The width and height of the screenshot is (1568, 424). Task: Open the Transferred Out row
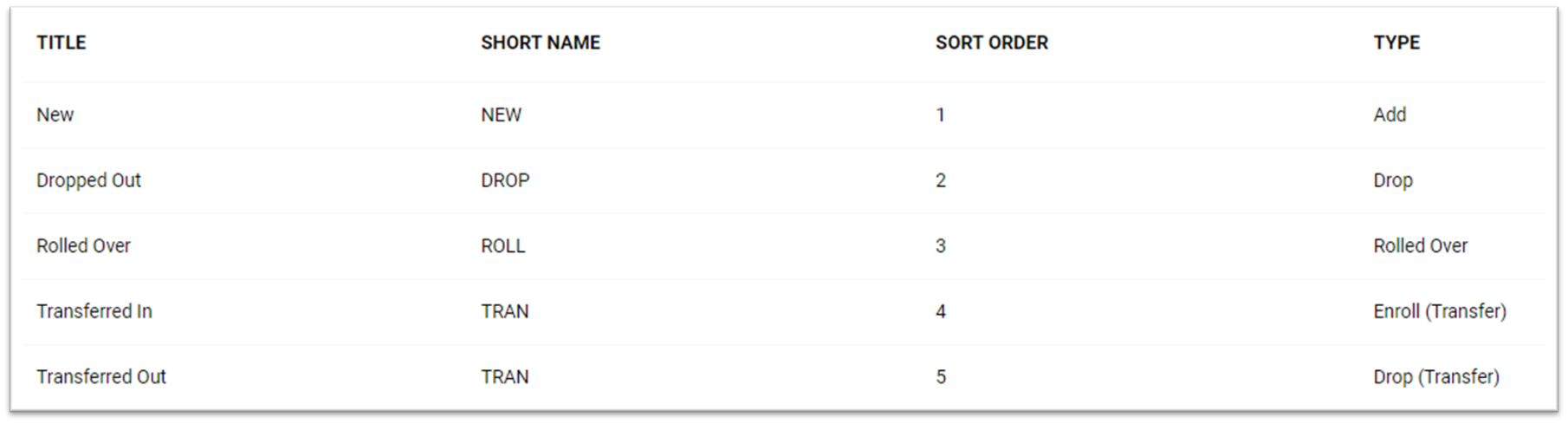click(x=784, y=376)
